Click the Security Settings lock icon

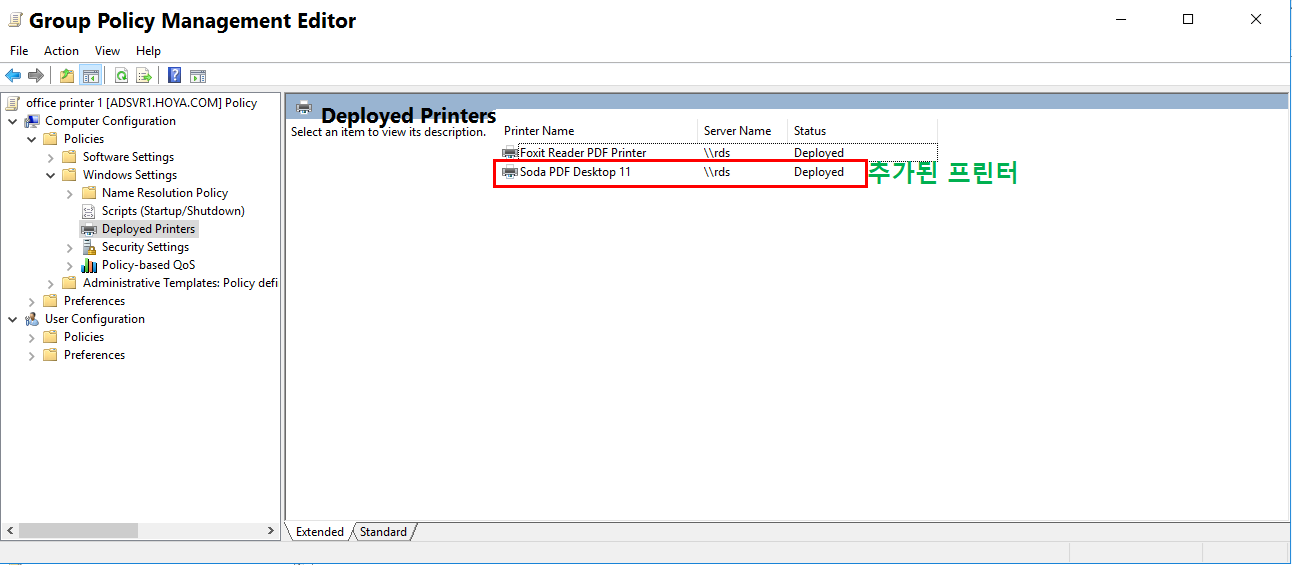[x=89, y=247]
